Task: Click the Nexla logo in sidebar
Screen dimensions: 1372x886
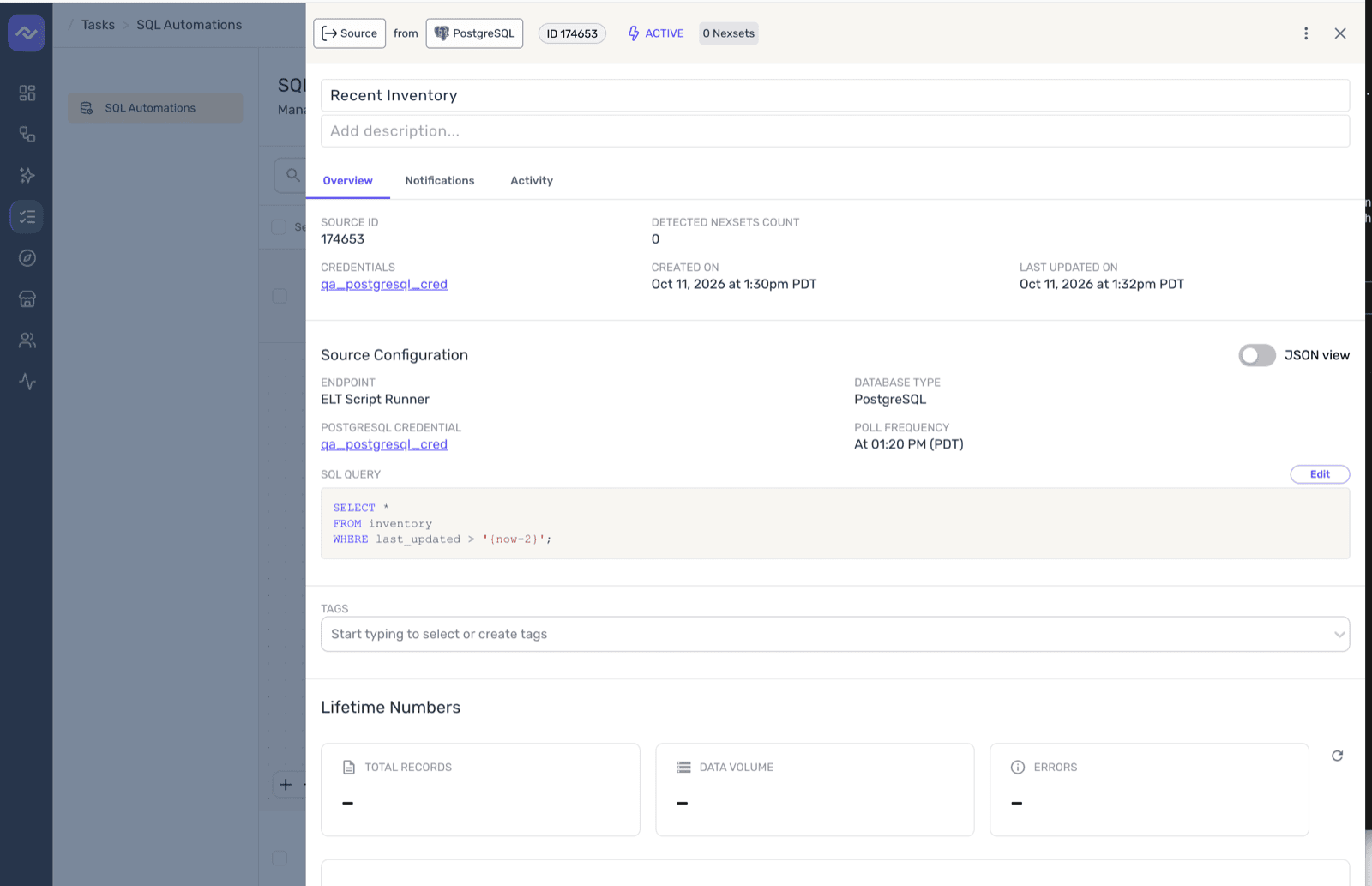Action: (27, 33)
